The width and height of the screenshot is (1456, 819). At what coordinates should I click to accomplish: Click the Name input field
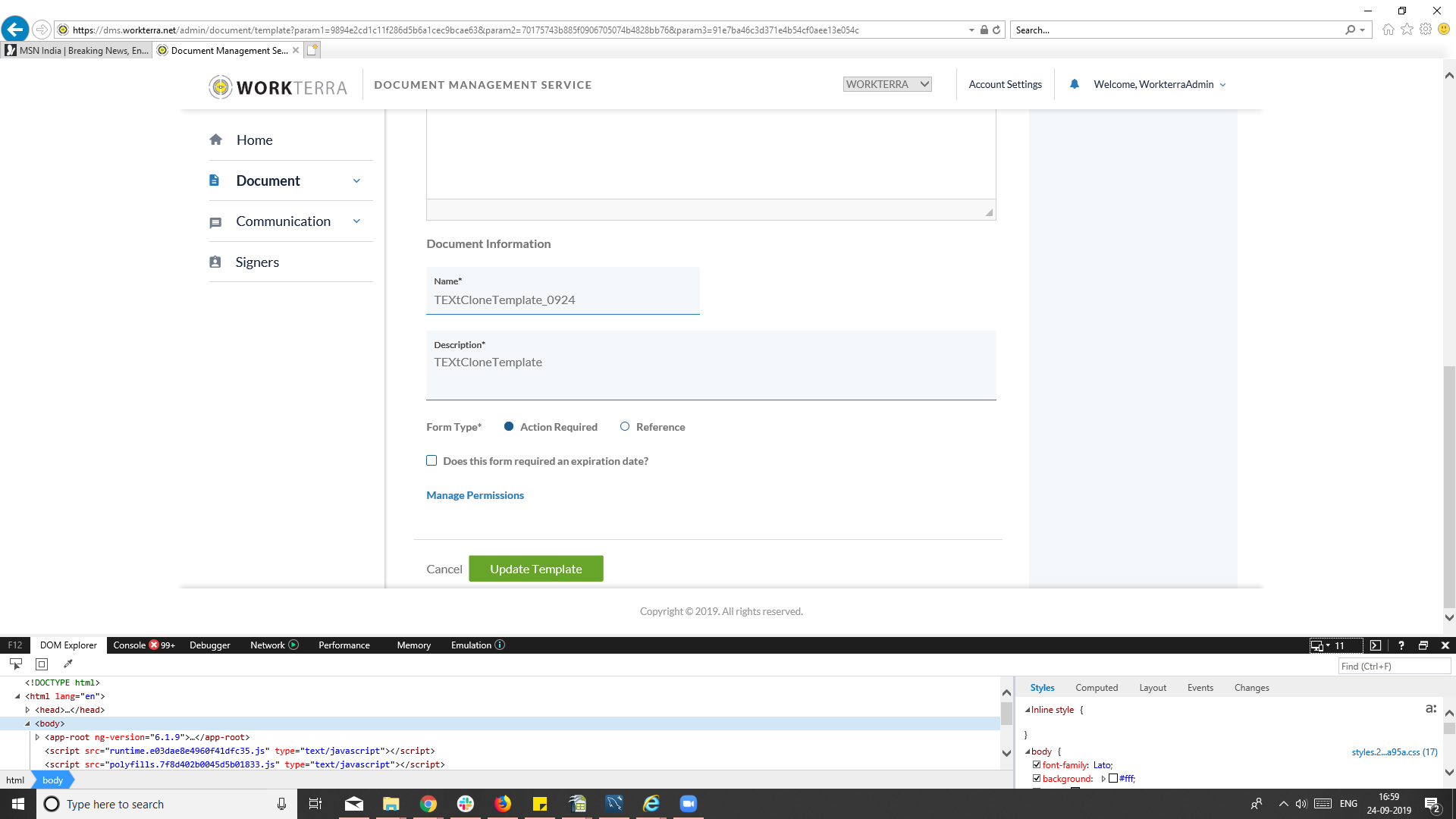coord(563,300)
